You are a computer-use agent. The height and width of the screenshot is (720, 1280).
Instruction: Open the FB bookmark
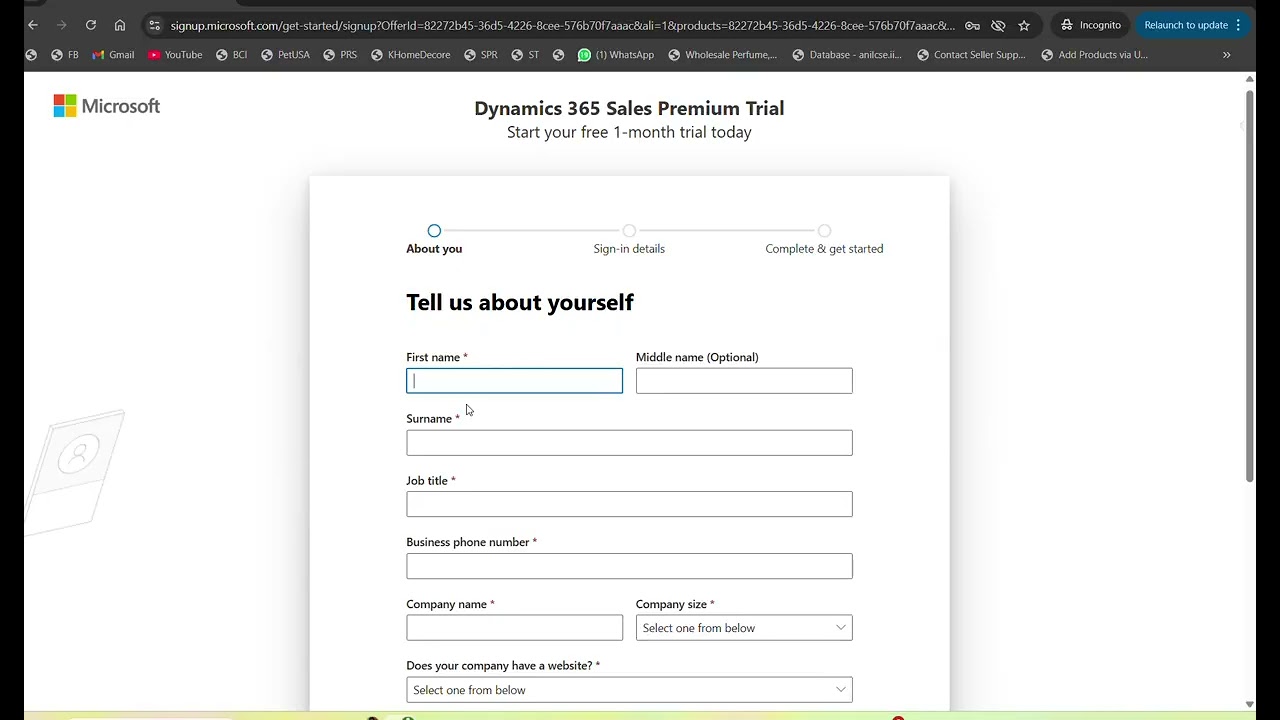click(65, 55)
